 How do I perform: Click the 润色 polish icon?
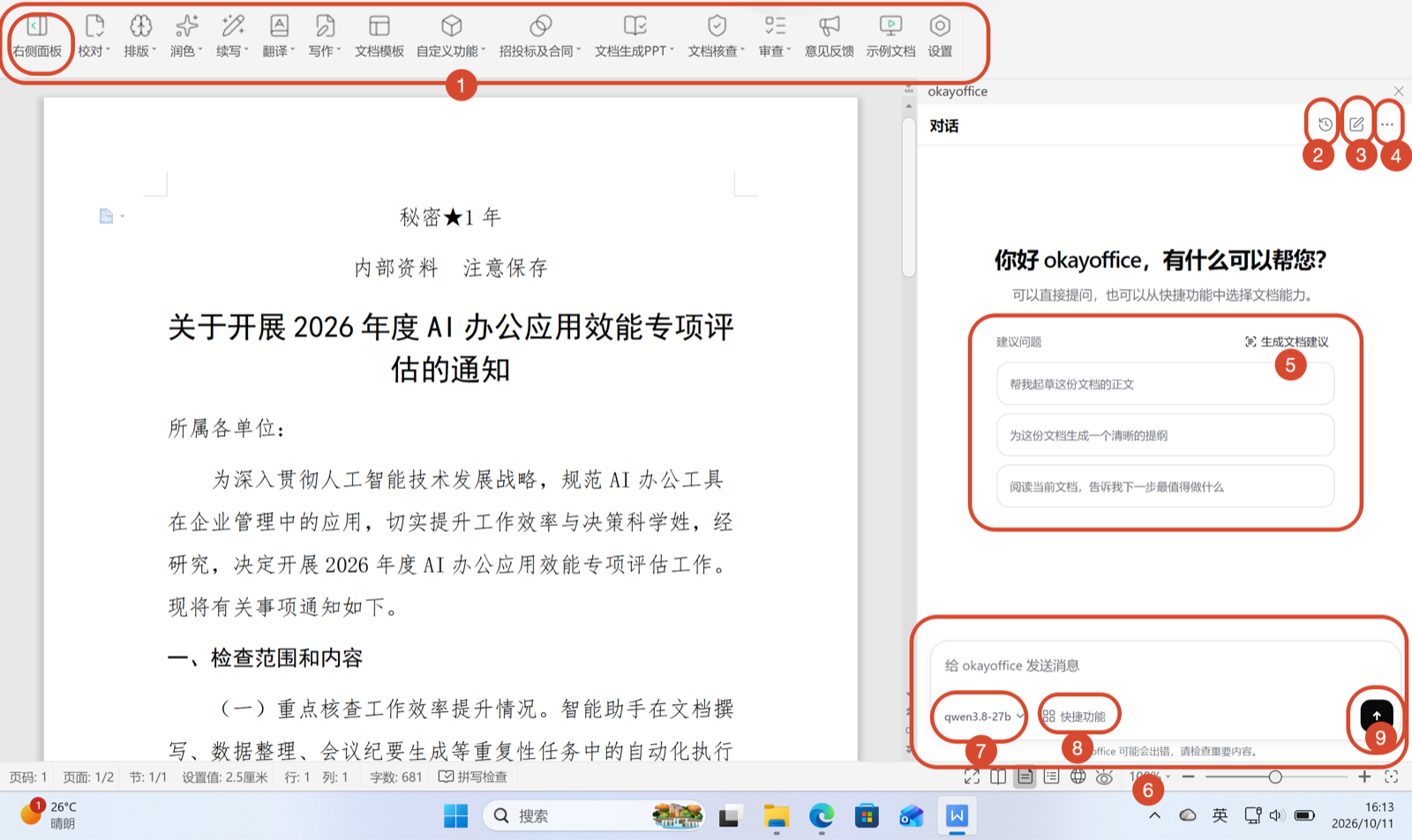click(186, 38)
